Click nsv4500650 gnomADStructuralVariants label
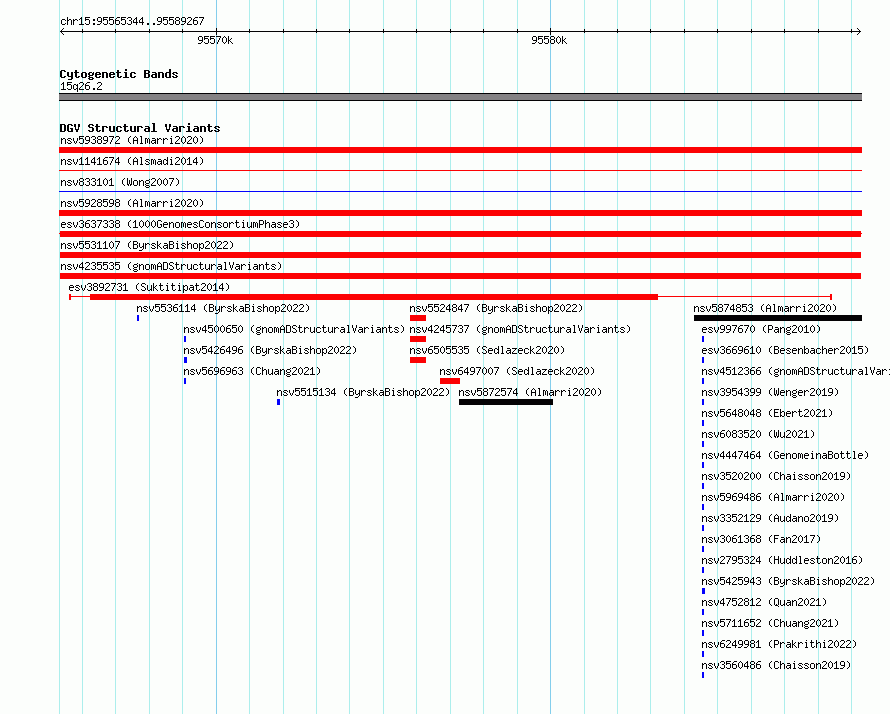The height and width of the screenshot is (714, 890). [x=294, y=329]
